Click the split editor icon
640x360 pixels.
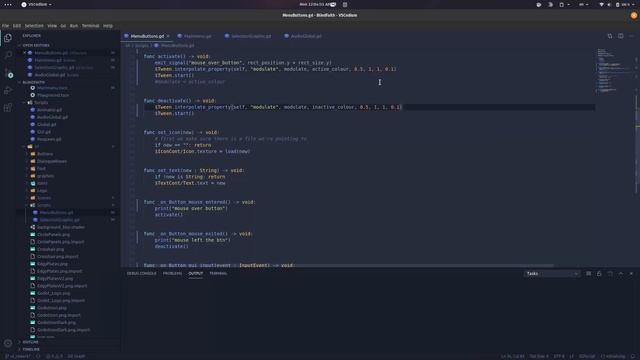620,36
